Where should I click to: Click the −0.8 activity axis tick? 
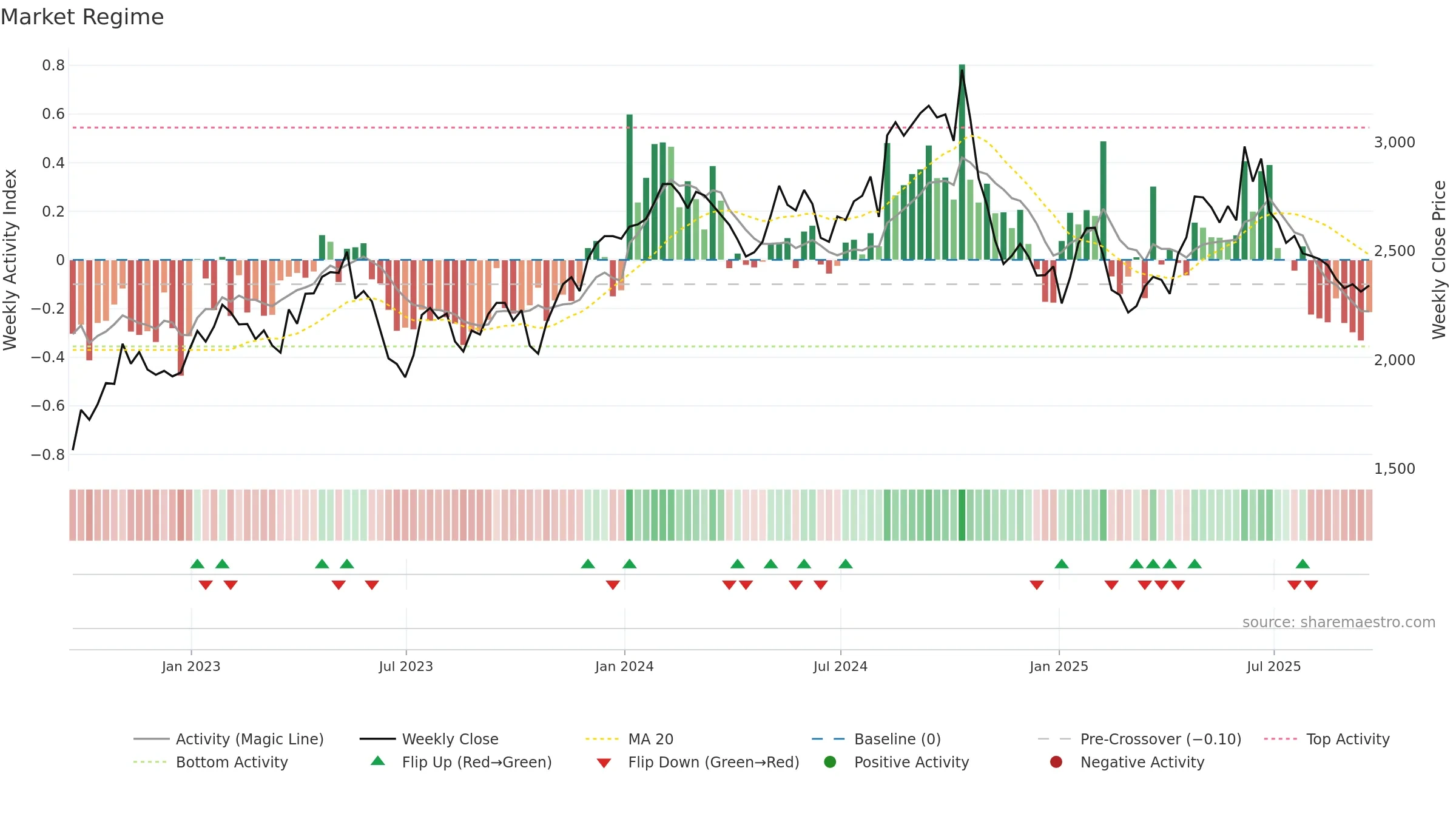48,454
